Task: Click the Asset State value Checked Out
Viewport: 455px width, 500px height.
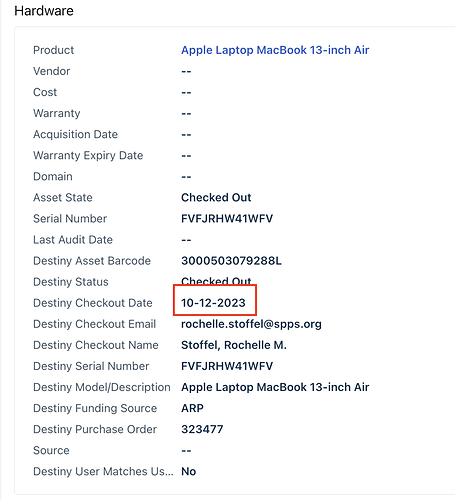Action: (216, 197)
